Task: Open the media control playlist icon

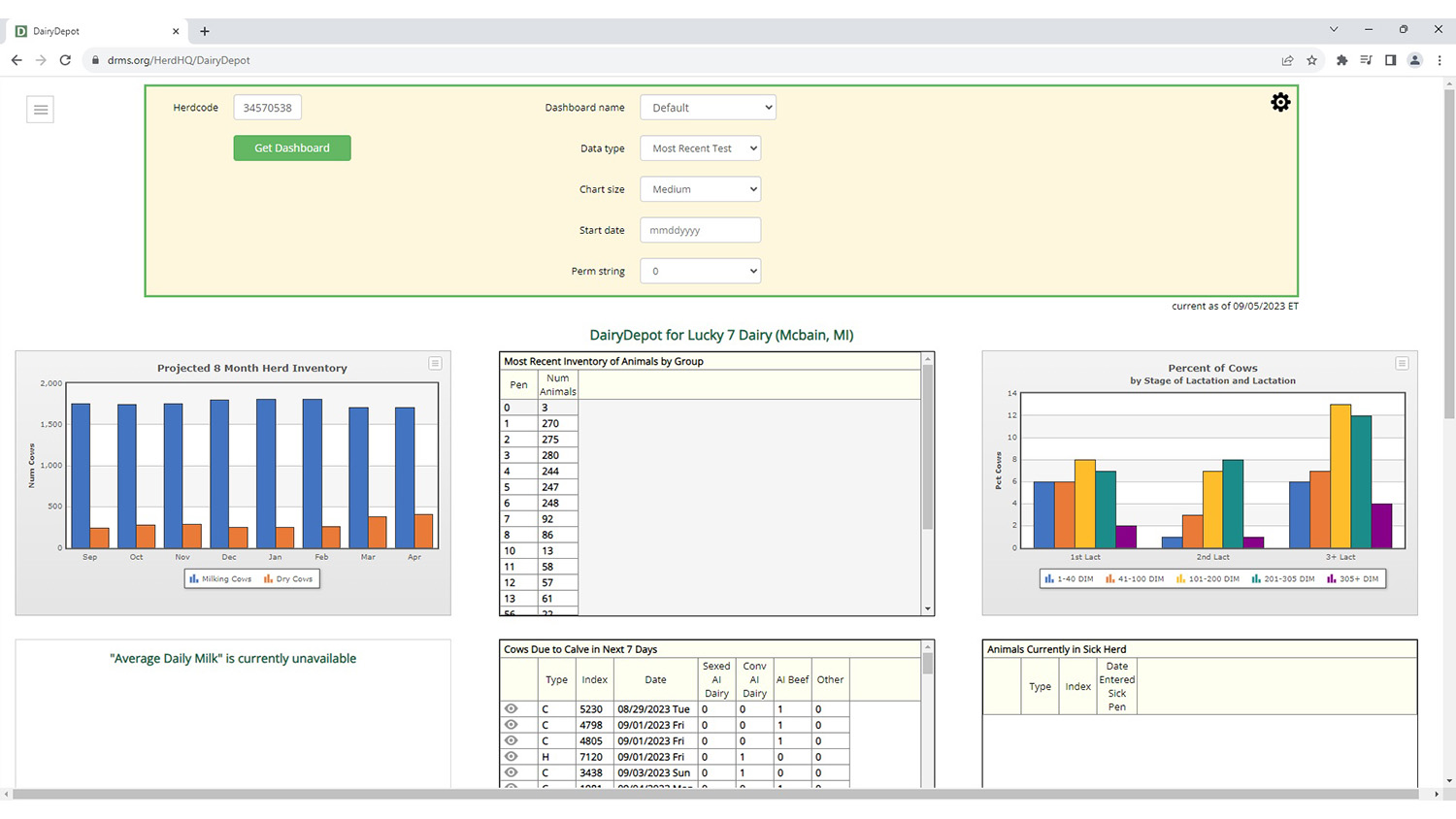Action: coord(1366,60)
